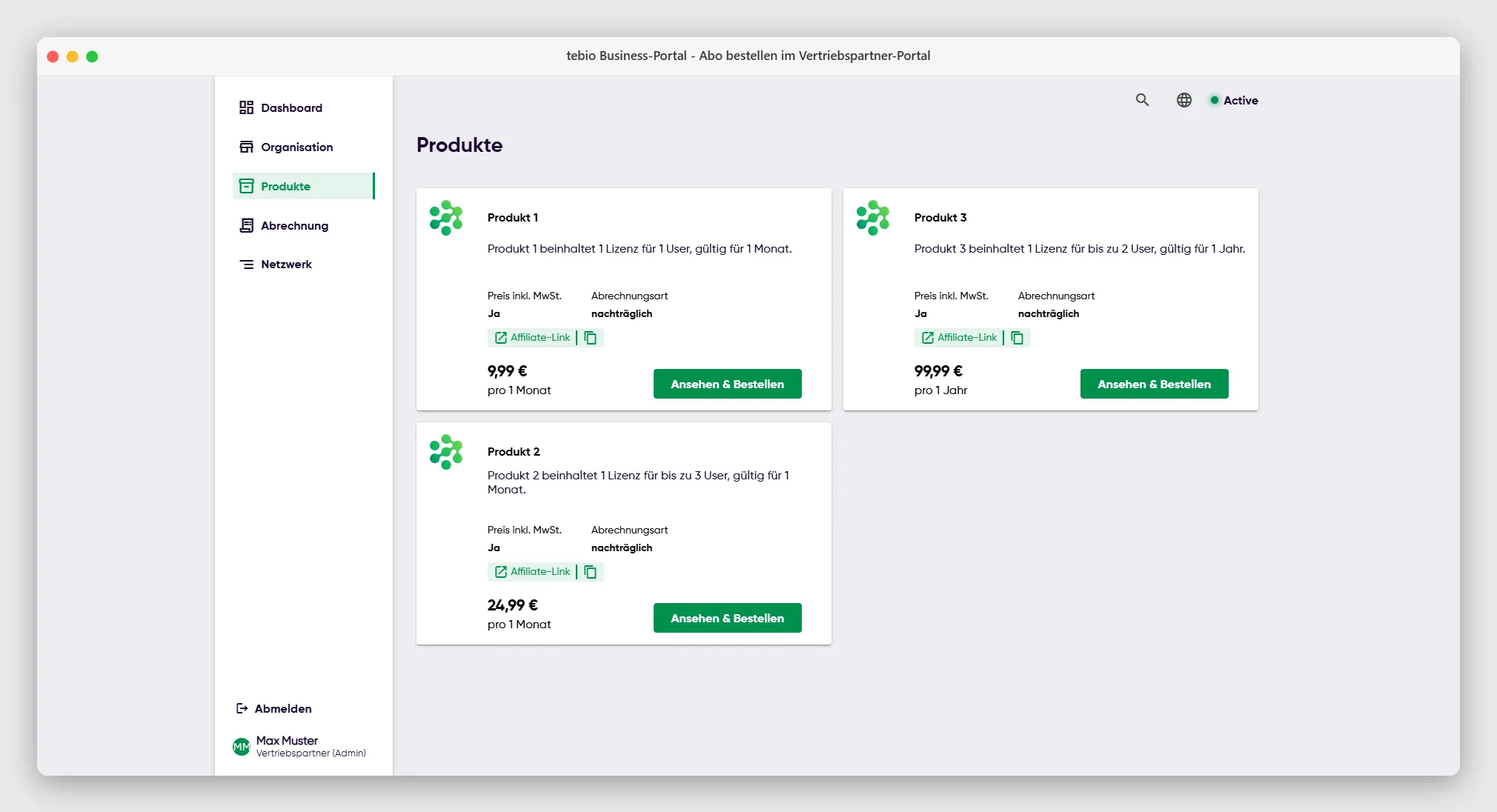Click Ansehen & Bestellen for Produkt 3
The image size is (1497, 812).
click(1155, 384)
